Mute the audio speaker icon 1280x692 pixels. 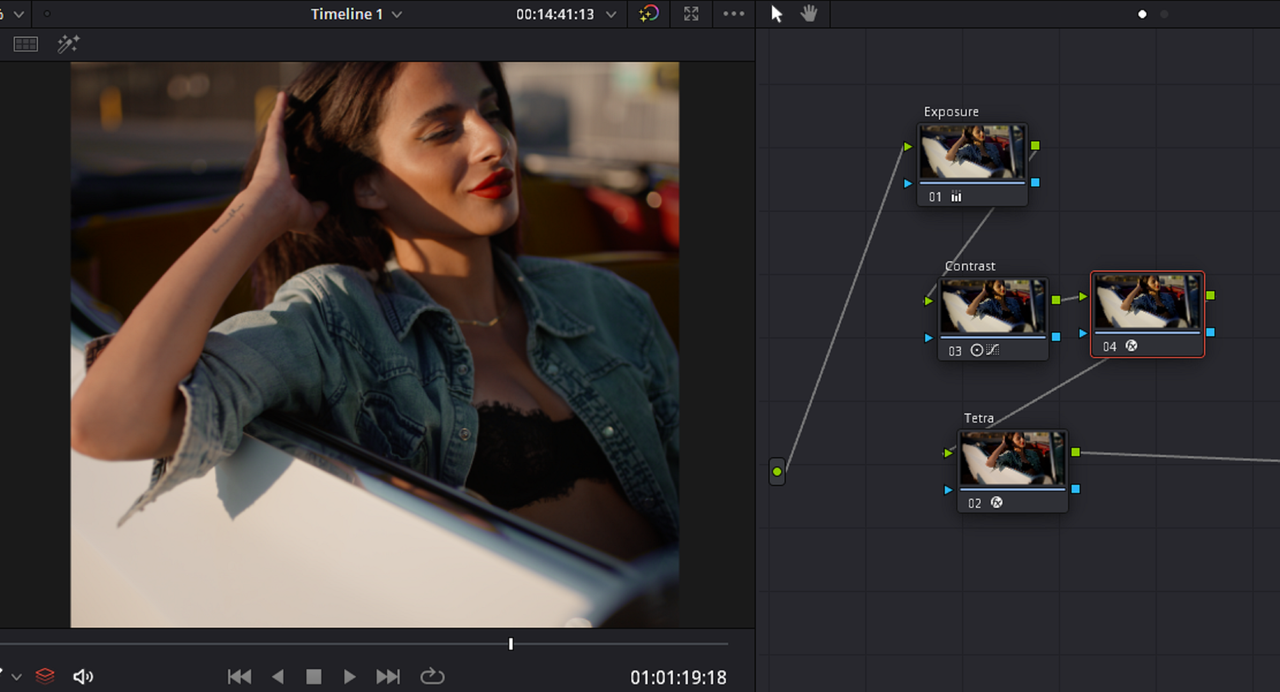tap(83, 677)
